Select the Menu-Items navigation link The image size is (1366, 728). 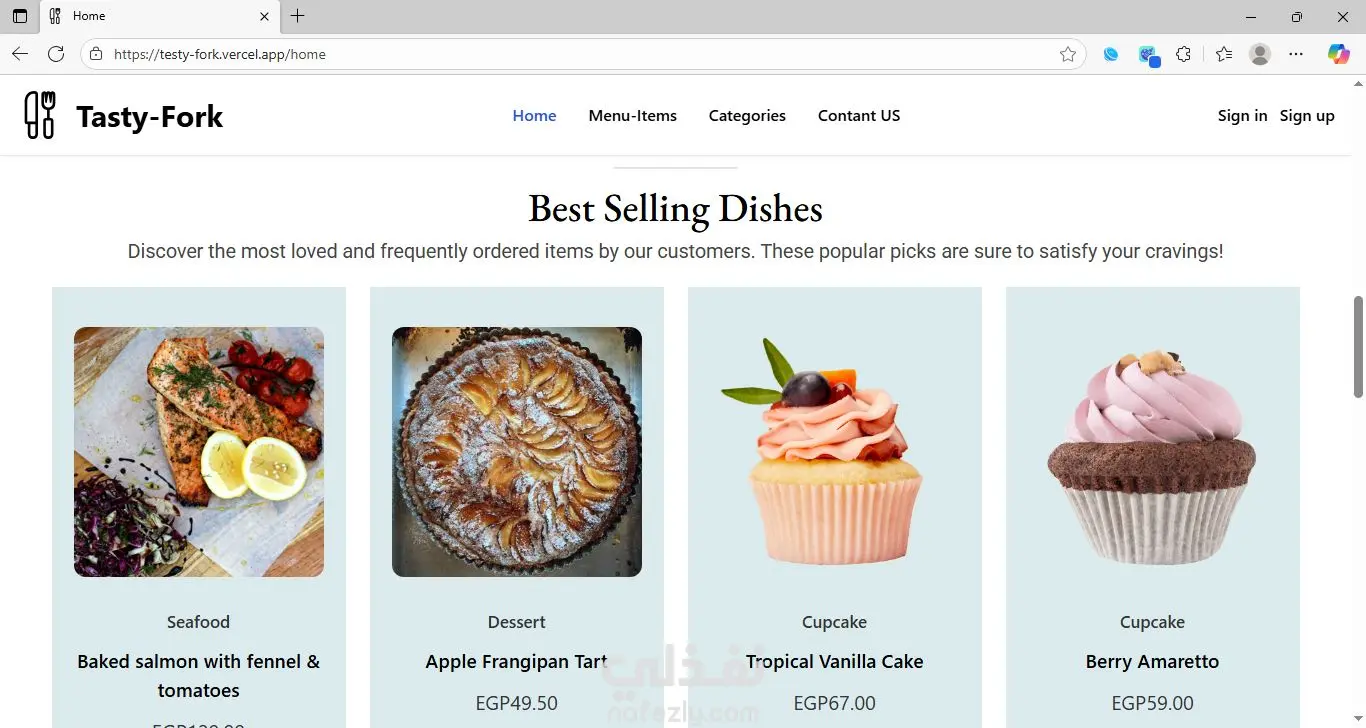tap(632, 116)
